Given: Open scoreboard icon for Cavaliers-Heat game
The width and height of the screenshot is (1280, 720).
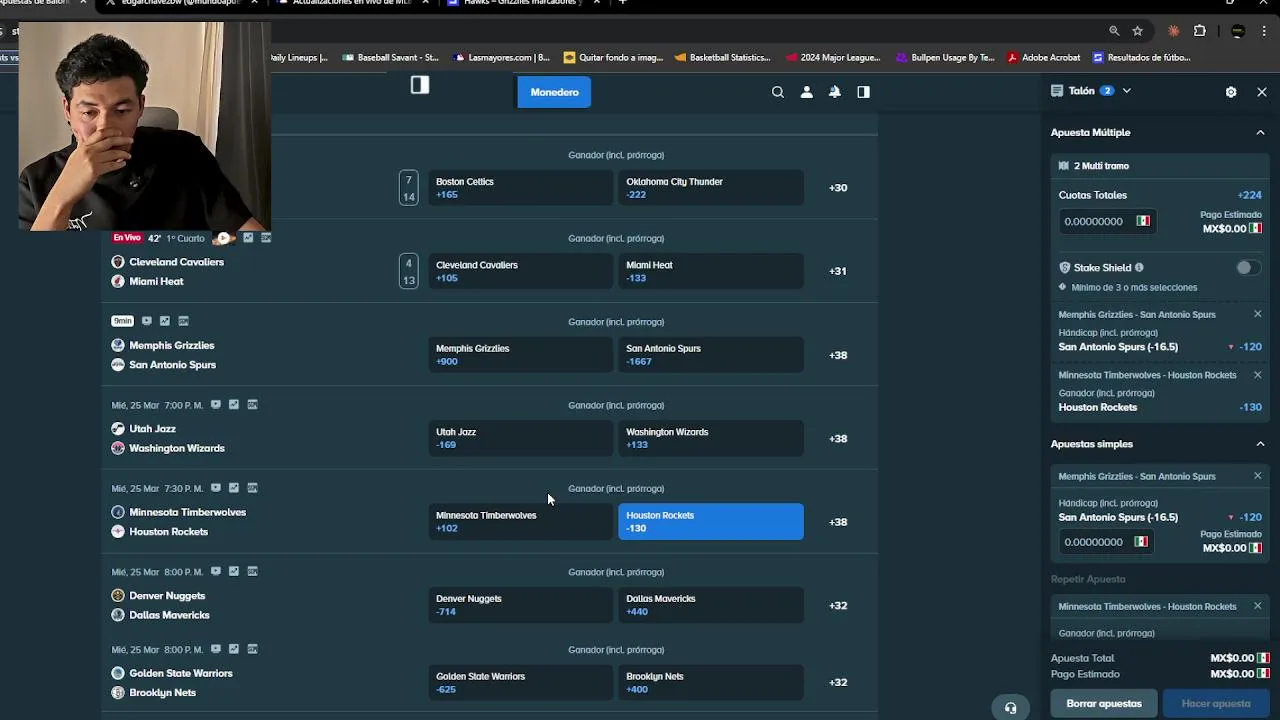Looking at the screenshot, I should (266, 238).
